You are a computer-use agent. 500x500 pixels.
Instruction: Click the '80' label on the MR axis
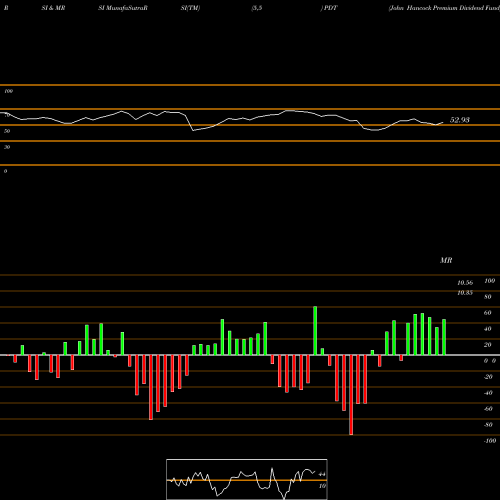tap(488, 297)
